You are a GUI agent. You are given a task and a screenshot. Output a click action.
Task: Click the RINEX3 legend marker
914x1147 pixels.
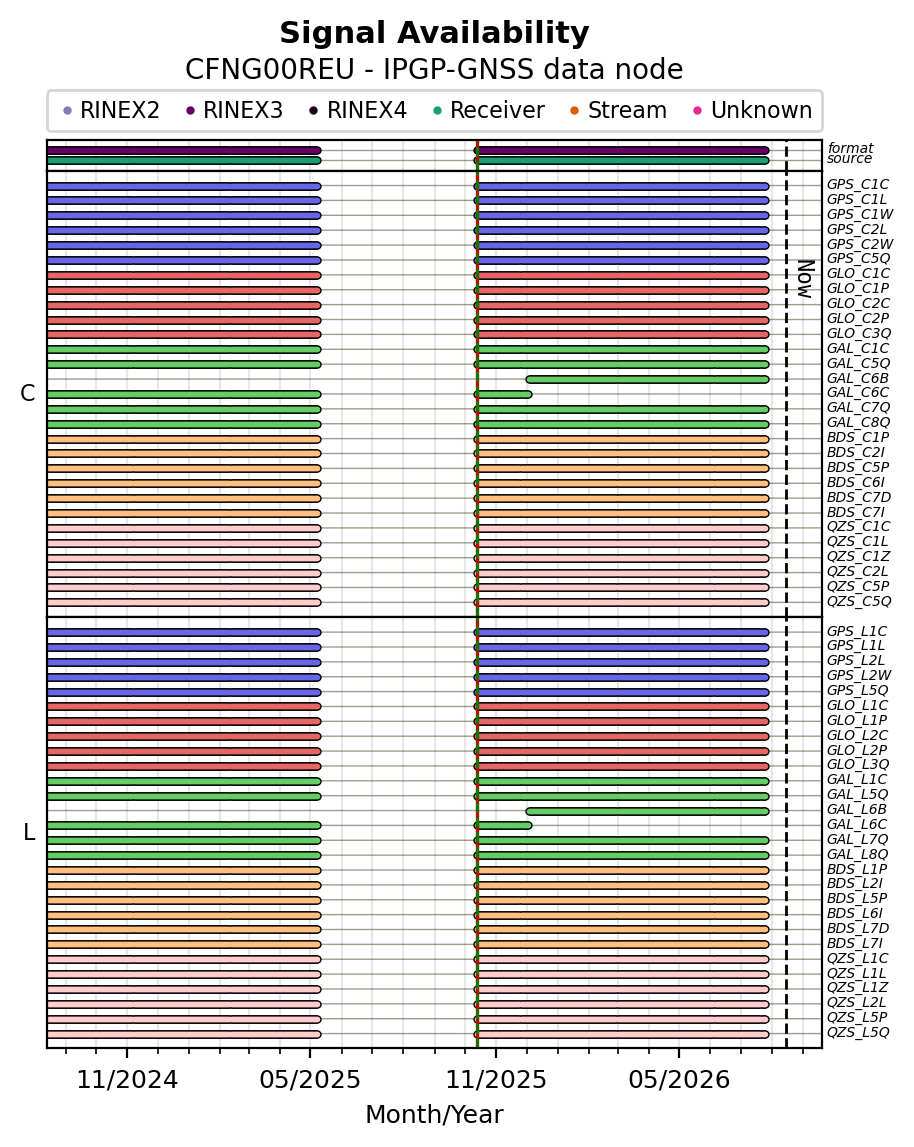(191, 111)
